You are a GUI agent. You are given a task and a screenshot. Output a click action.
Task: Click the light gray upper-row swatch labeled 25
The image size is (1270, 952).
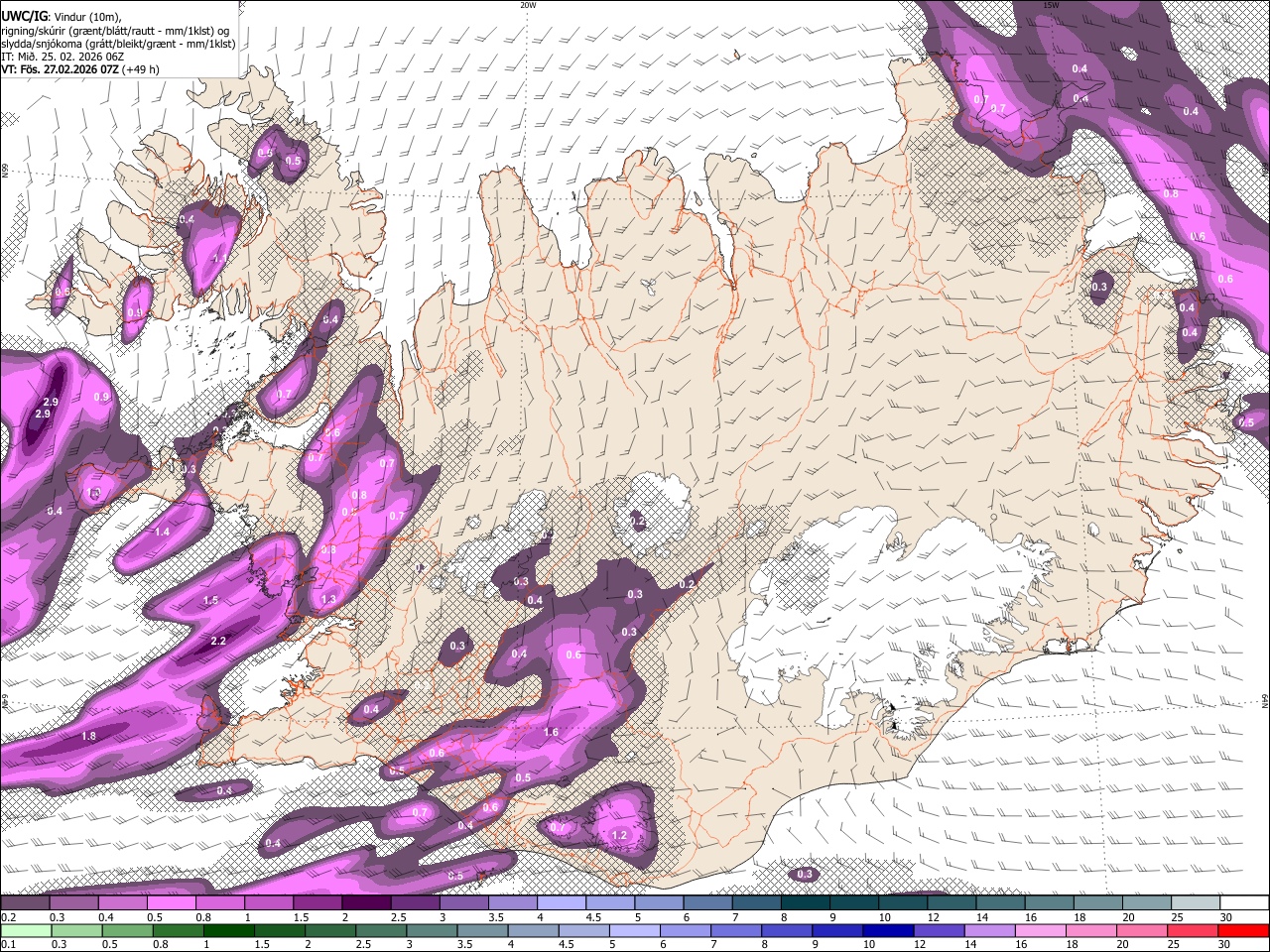click(x=1196, y=903)
